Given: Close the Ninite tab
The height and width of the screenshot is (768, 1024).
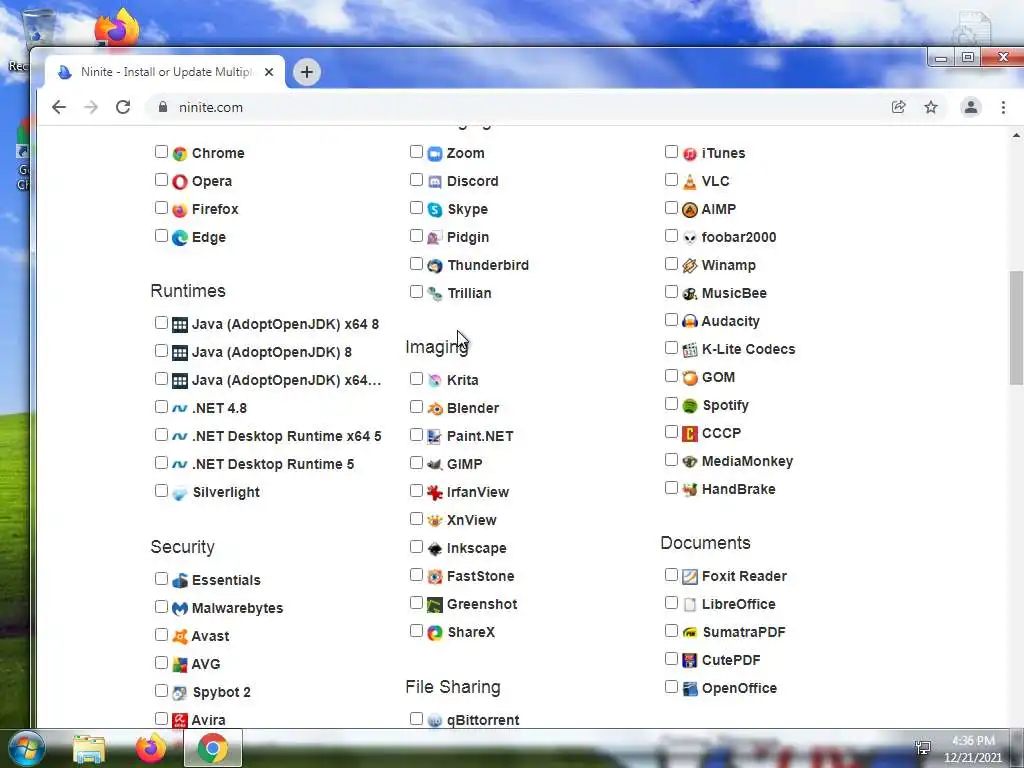Looking at the screenshot, I should [269, 72].
